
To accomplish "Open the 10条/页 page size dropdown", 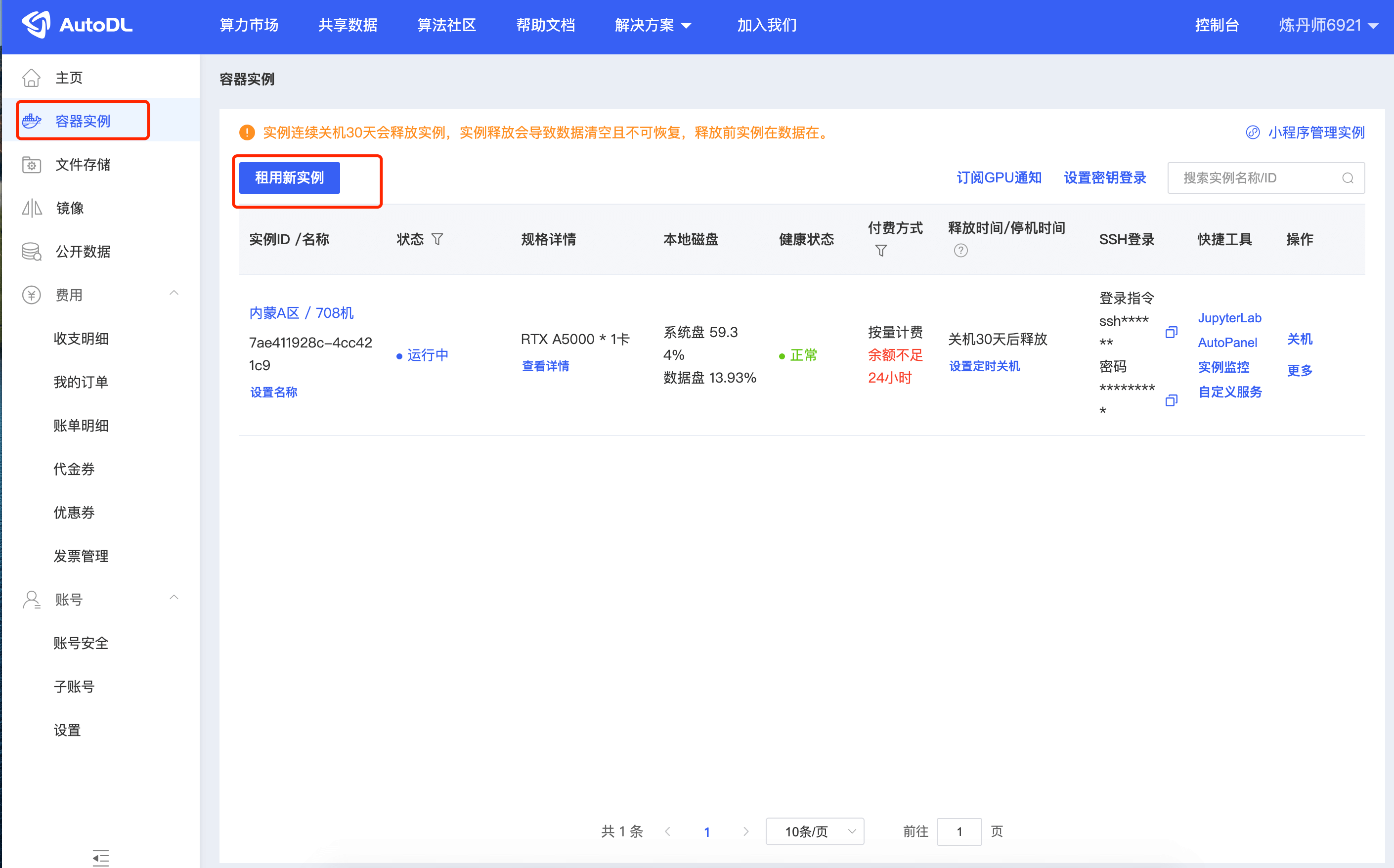I will point(814,831).
